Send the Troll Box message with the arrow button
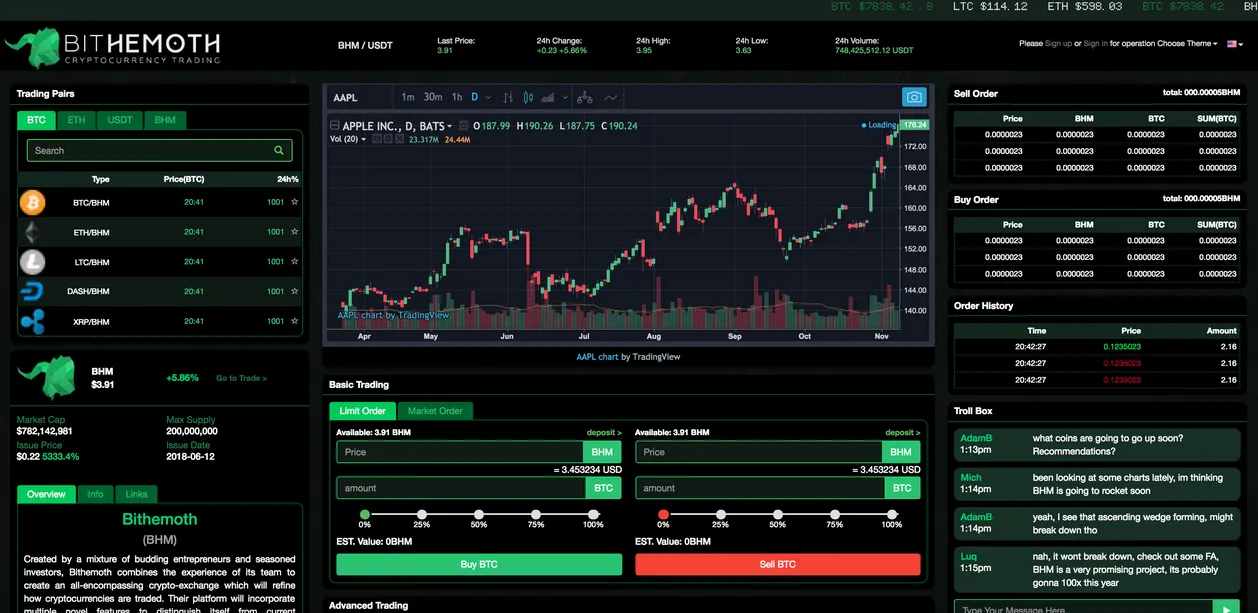Viewport: 1258px width, 613px height. click(x=1226, y=607)
